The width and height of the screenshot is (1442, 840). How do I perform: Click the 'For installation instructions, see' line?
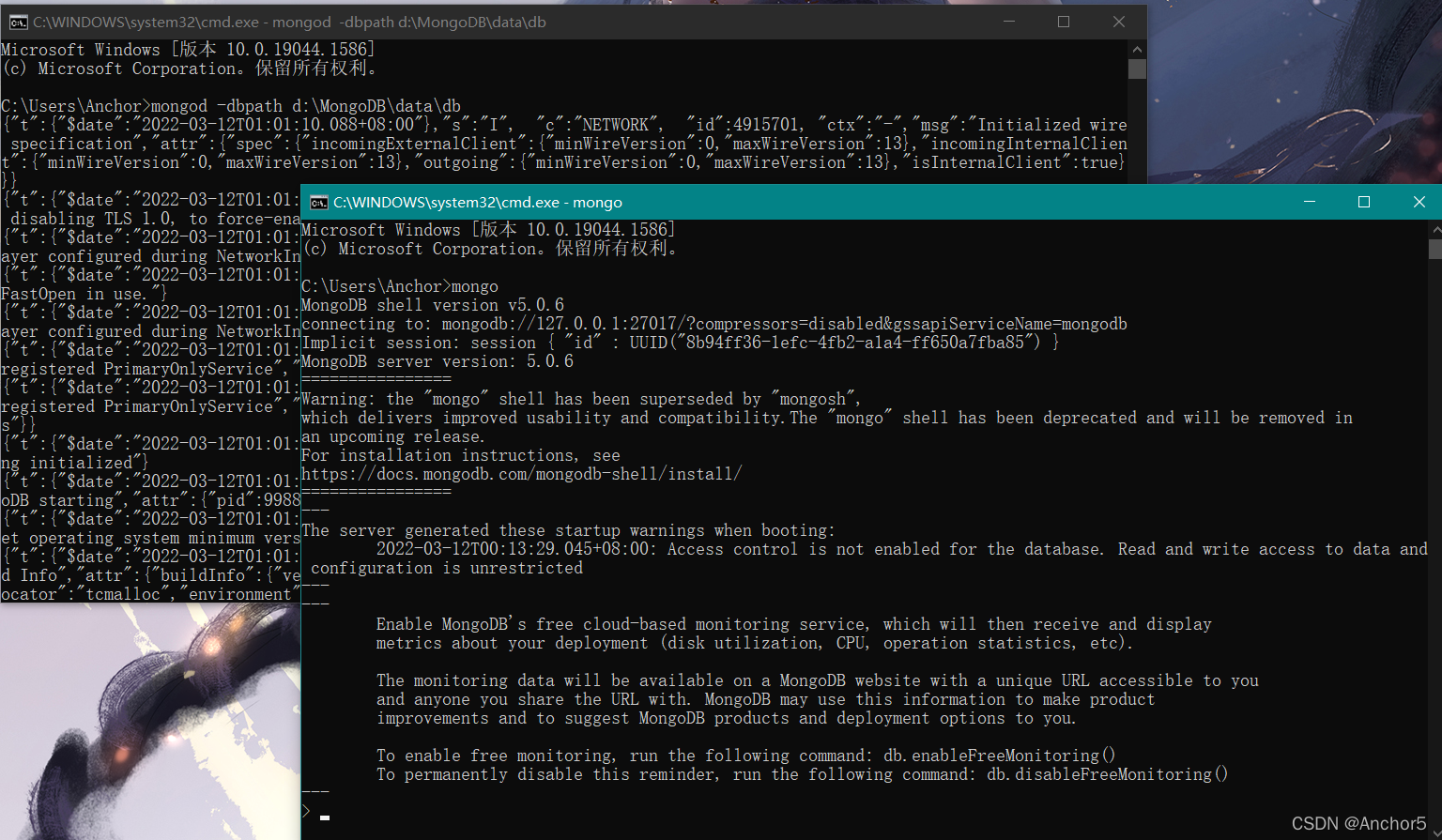[461, 455]
